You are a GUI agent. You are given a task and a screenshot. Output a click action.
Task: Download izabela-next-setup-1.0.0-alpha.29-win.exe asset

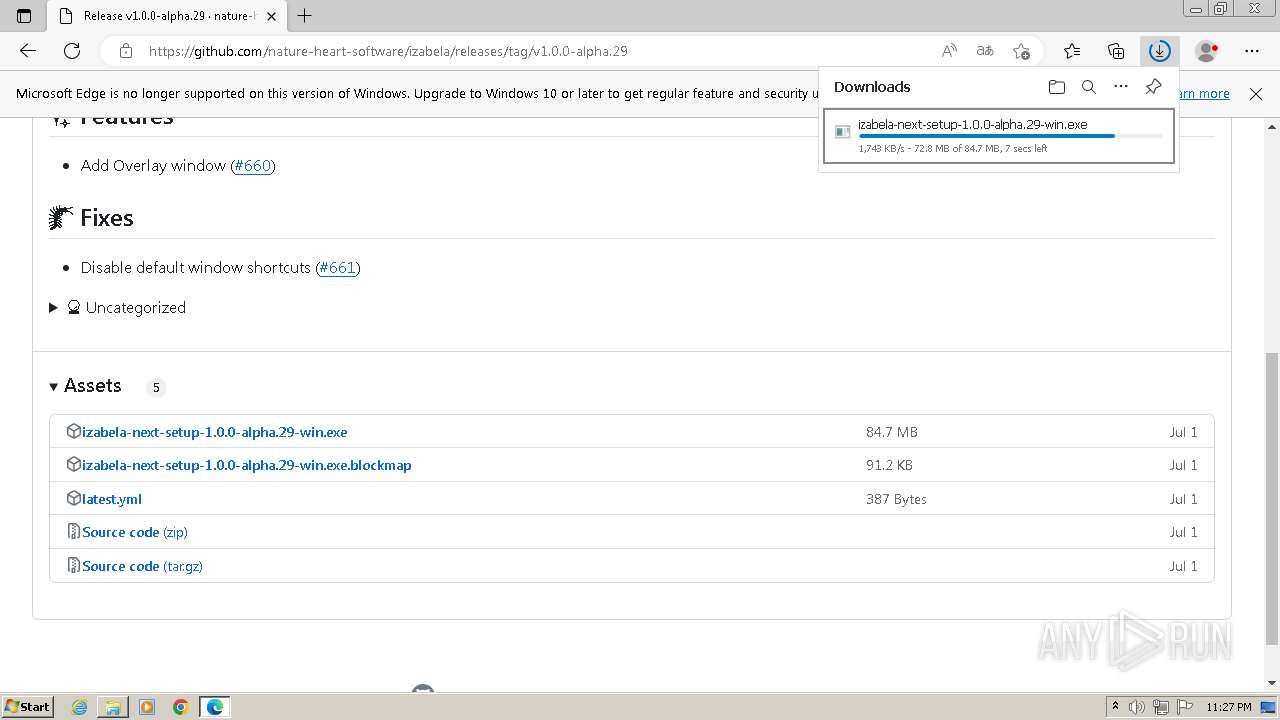(x=215, y=432)
